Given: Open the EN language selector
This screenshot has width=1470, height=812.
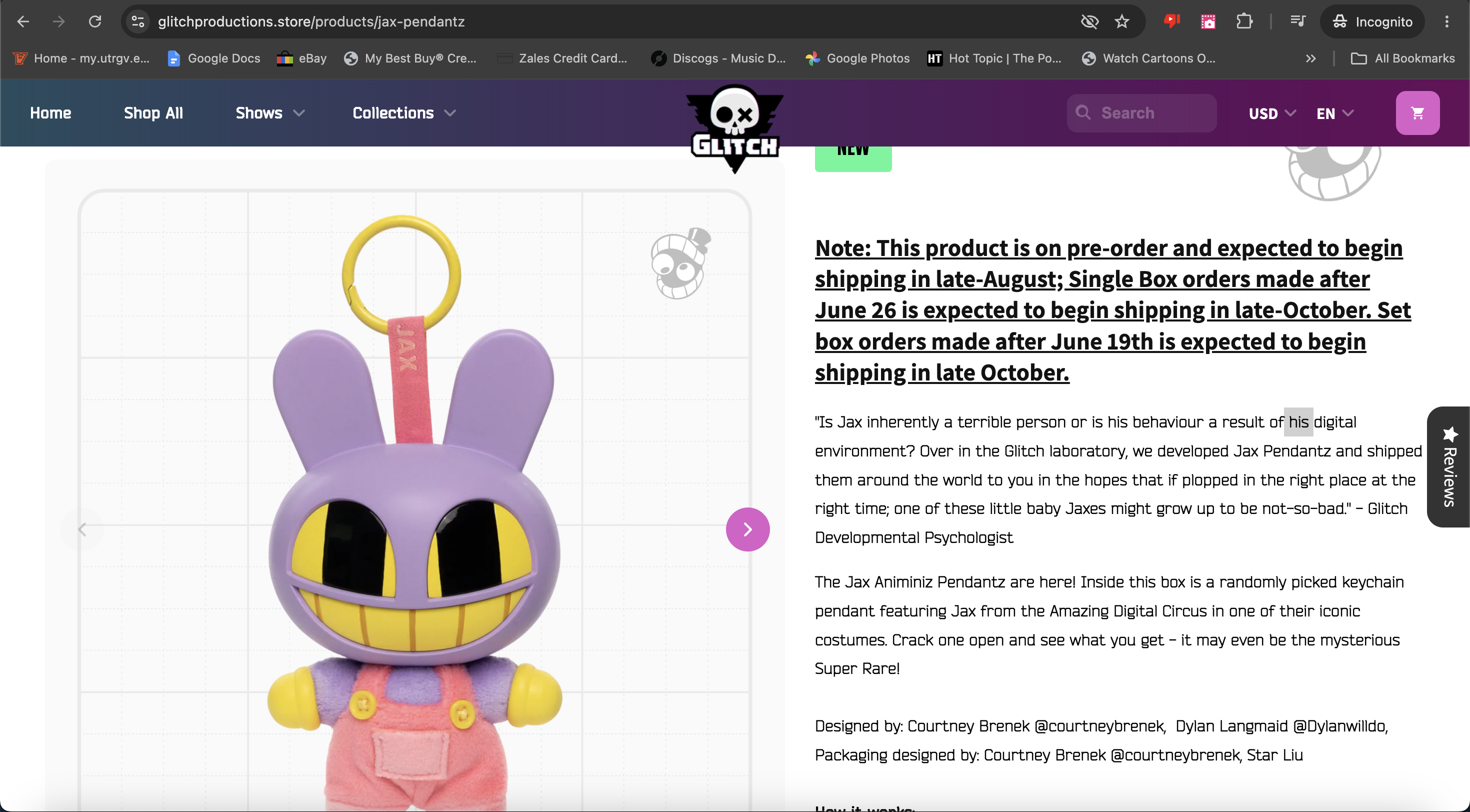Looking at the screenshot, I should pos(1335,113).
